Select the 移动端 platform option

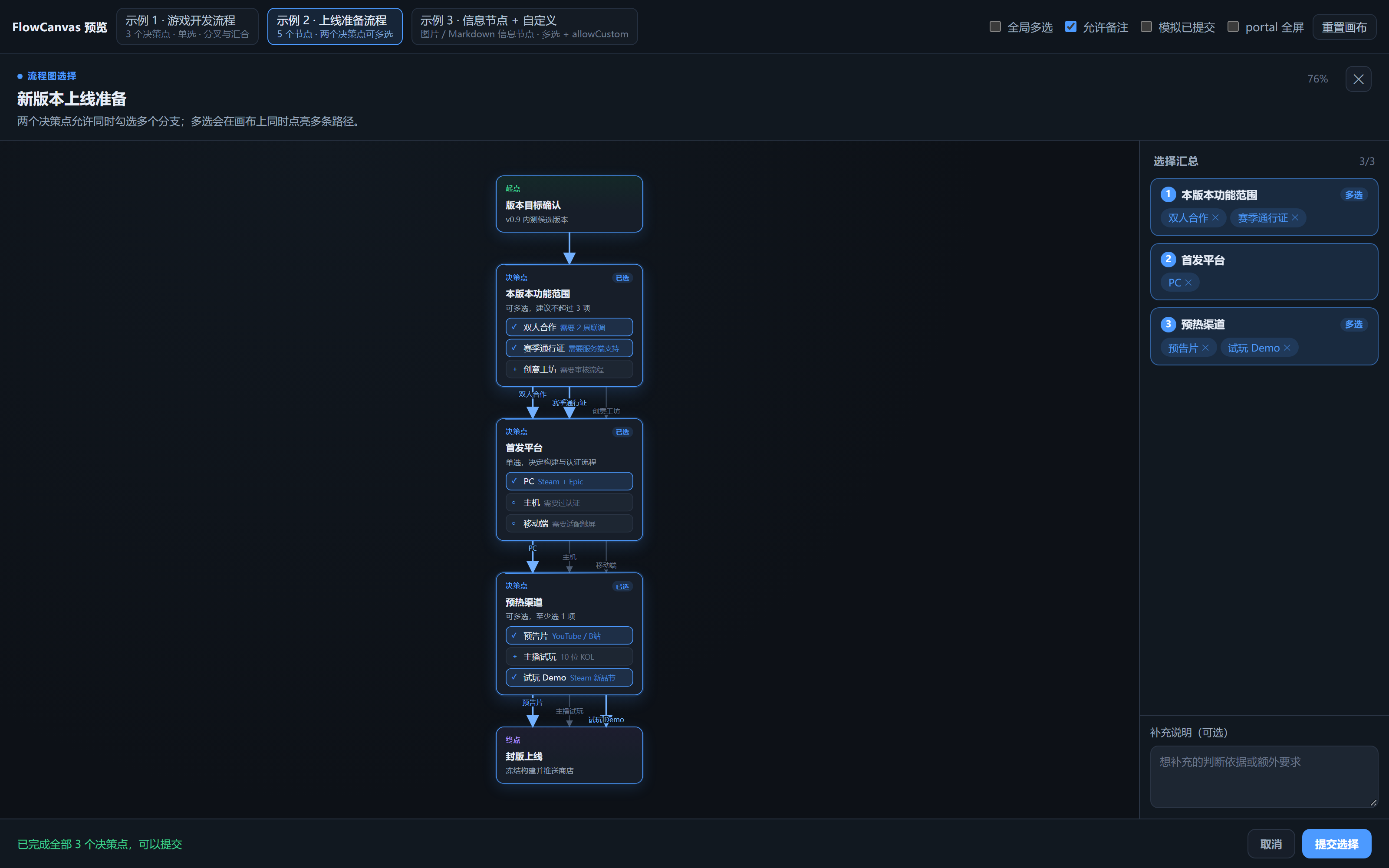click(x=569, y=523)
